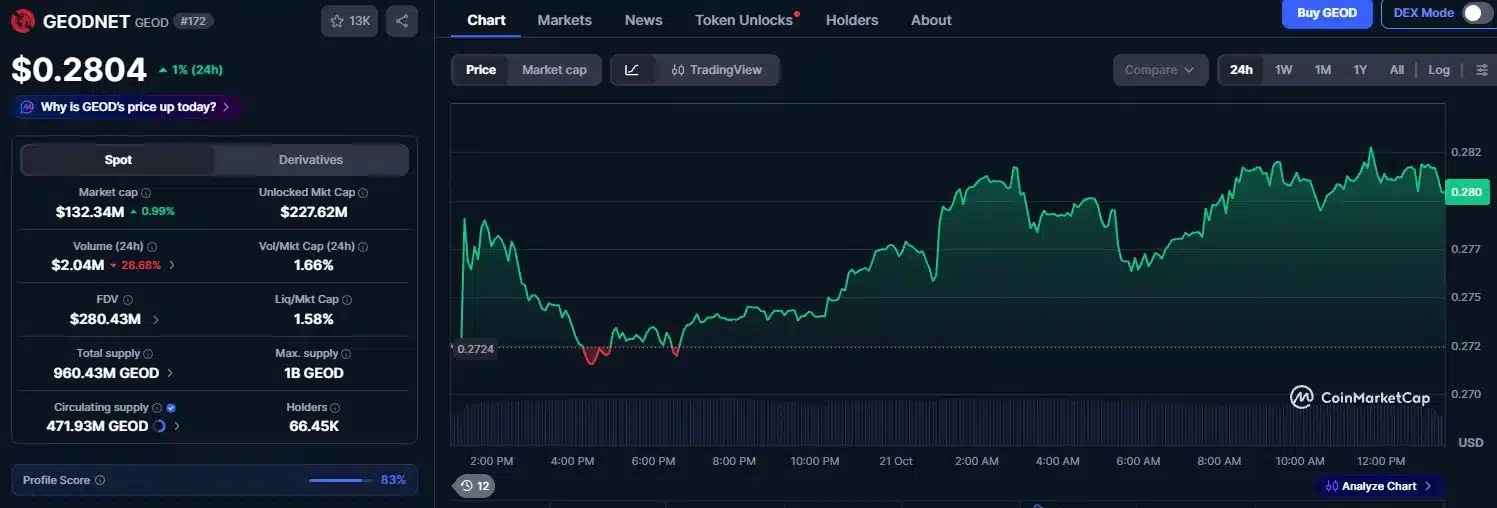Click the #172 rank badge
Image resolution: width=1497 pixels, height=508 pixels.
pyautogui.click(x=193, y=21)
